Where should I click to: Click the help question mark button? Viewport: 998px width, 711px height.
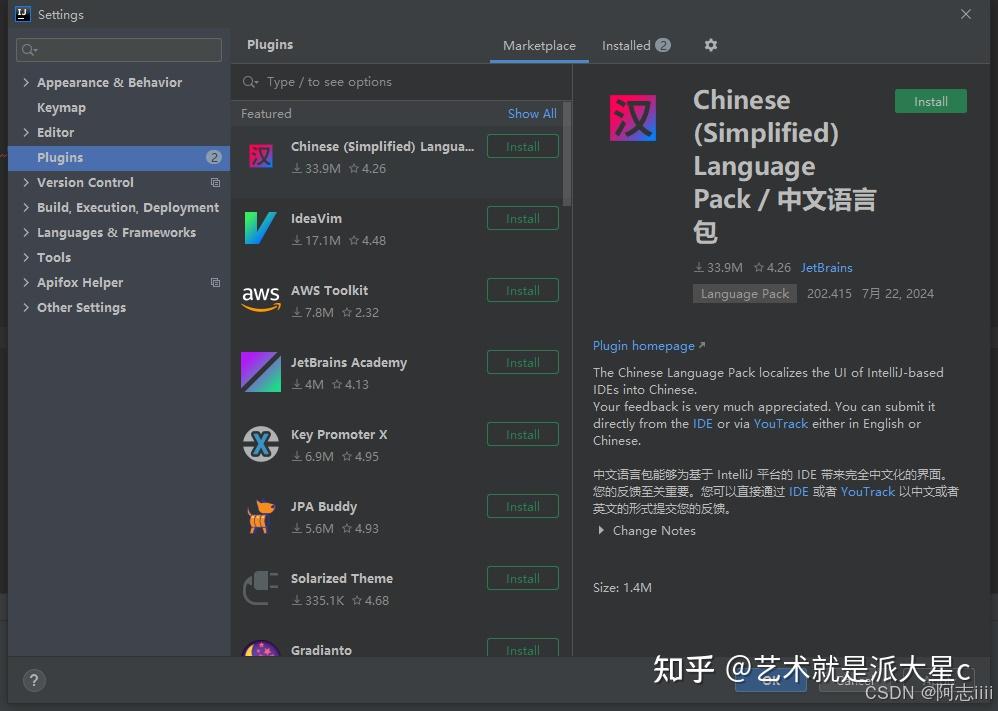pyautogui.click(x=34, y=680)
